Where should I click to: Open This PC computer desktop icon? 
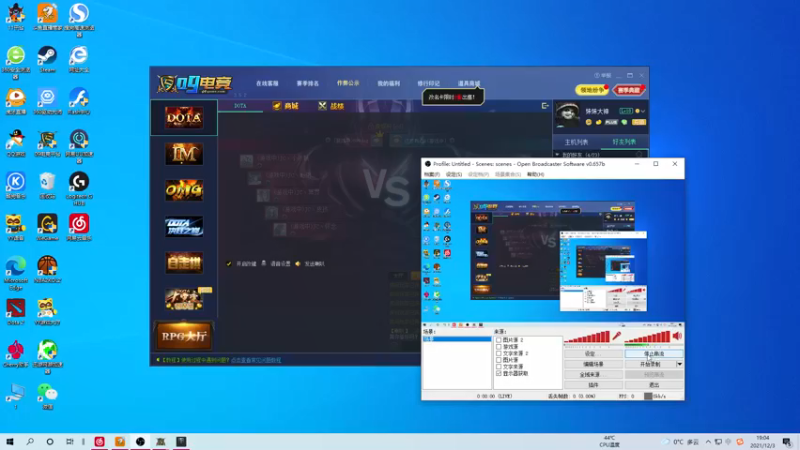point(16,396)
